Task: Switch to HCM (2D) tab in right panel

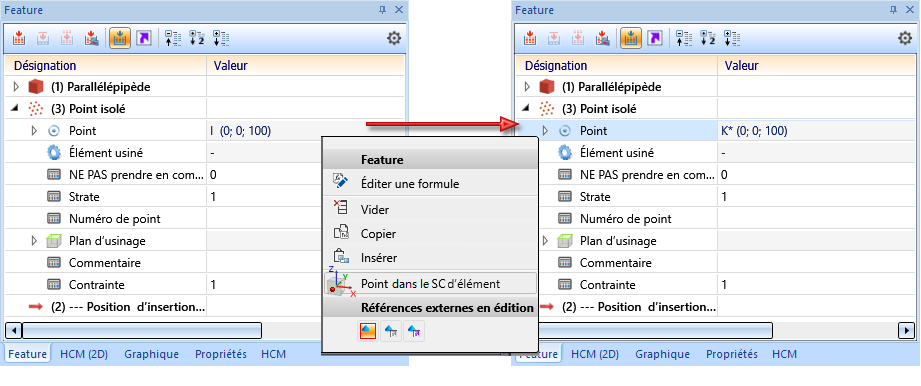Action: point(594,354)
